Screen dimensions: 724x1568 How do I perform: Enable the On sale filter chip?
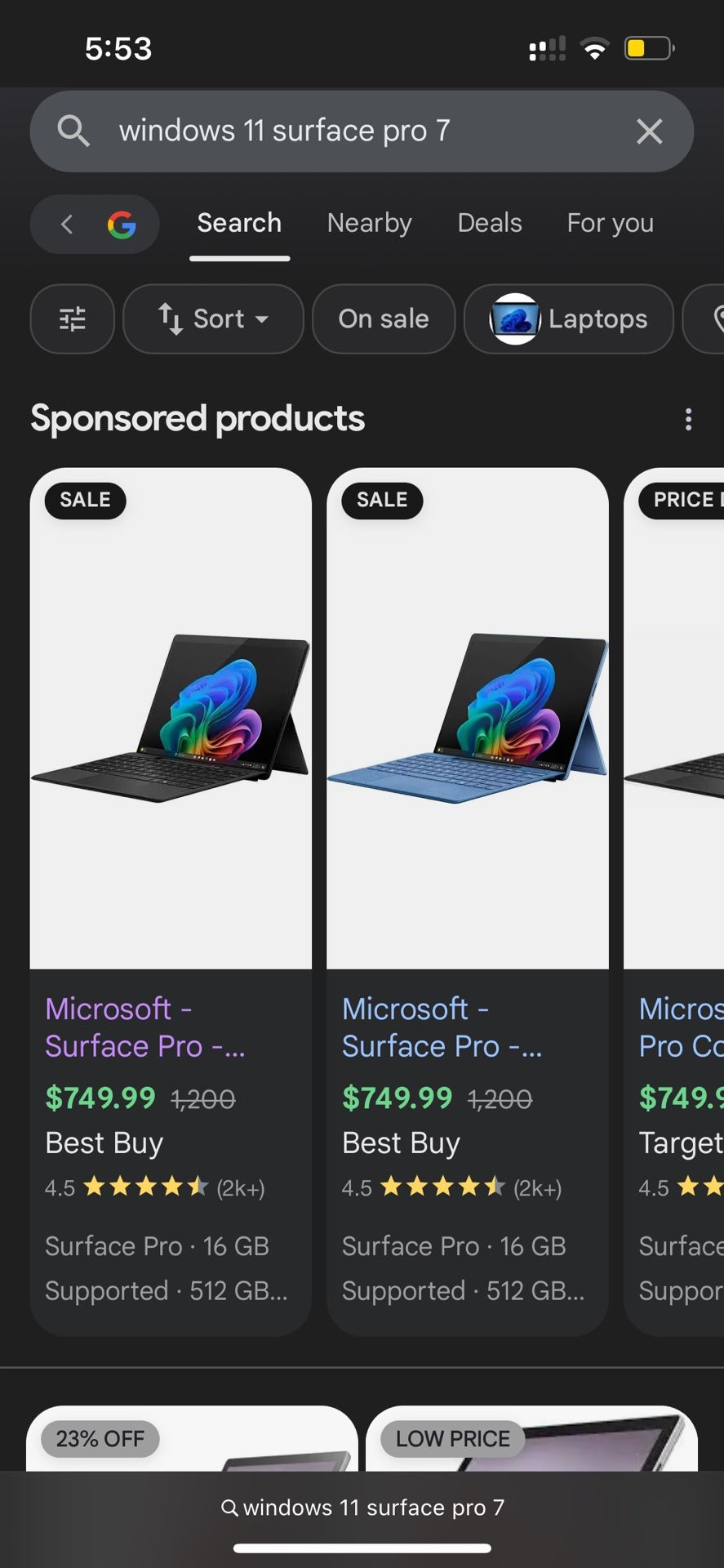click(x=384, y=318)
